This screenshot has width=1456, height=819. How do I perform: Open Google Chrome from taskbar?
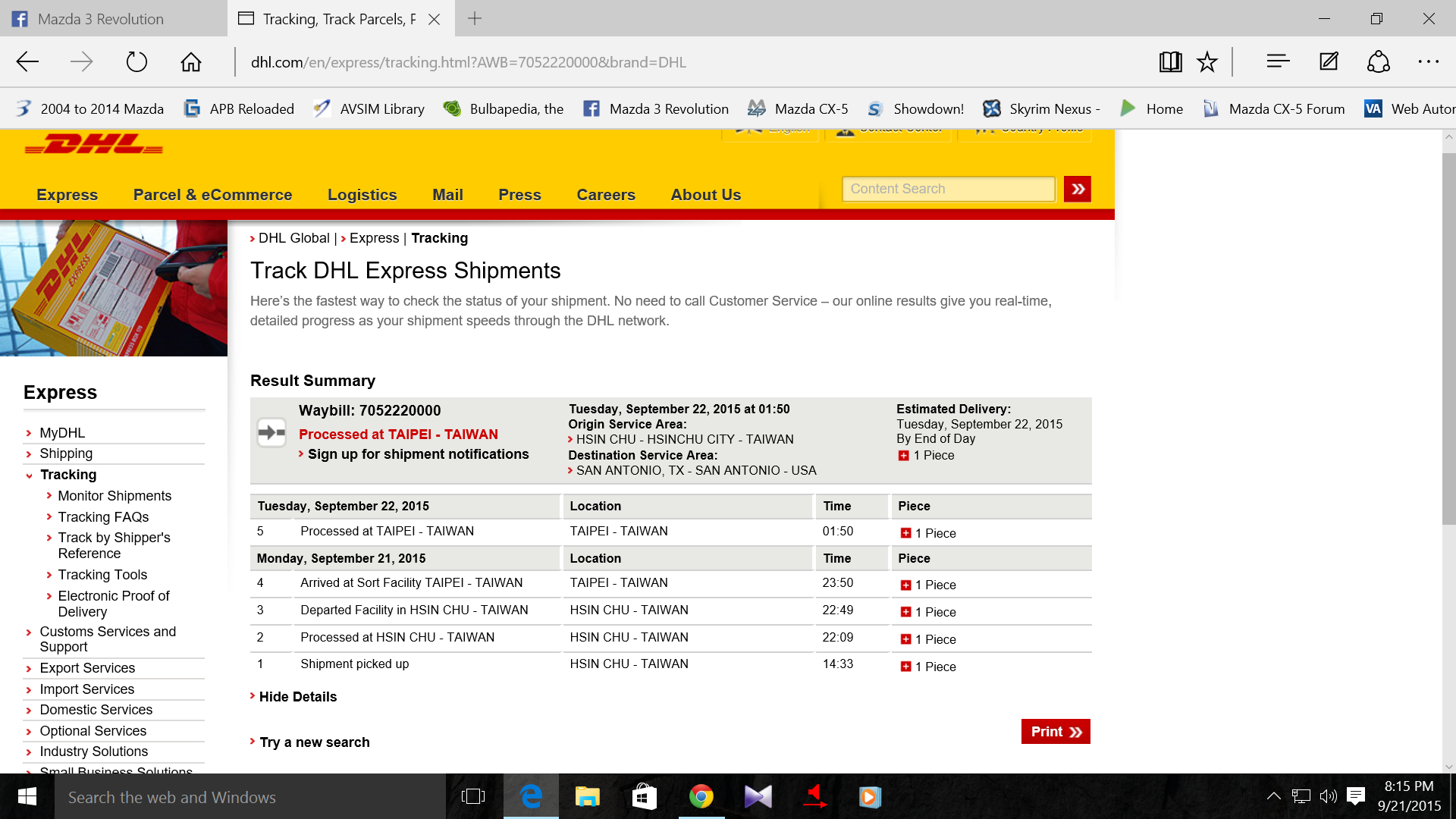pyautogui.click(x=701, y=796)
